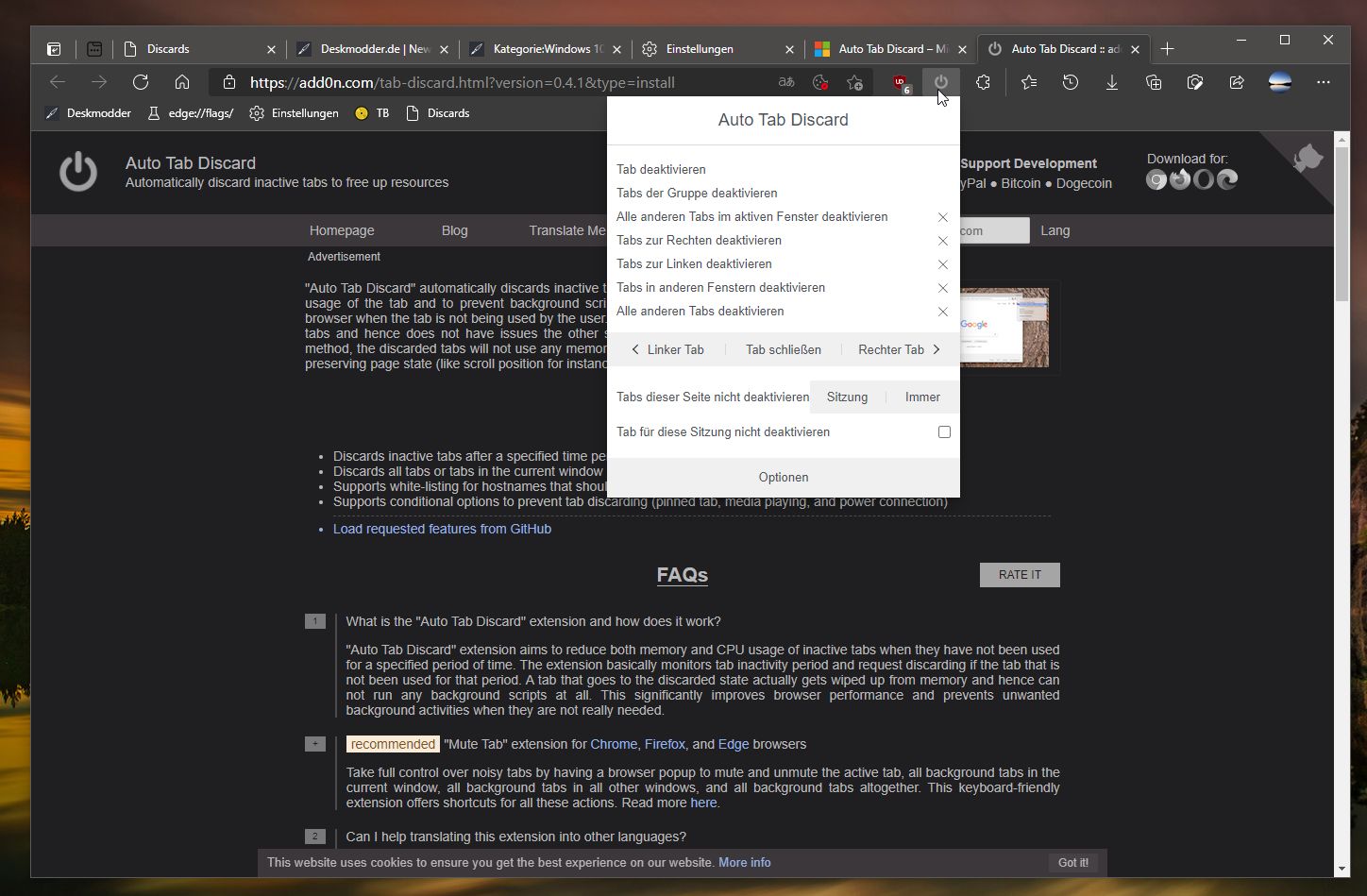
Task: Choose 'Tab deaktivieren' in popup
Action: 661,170
